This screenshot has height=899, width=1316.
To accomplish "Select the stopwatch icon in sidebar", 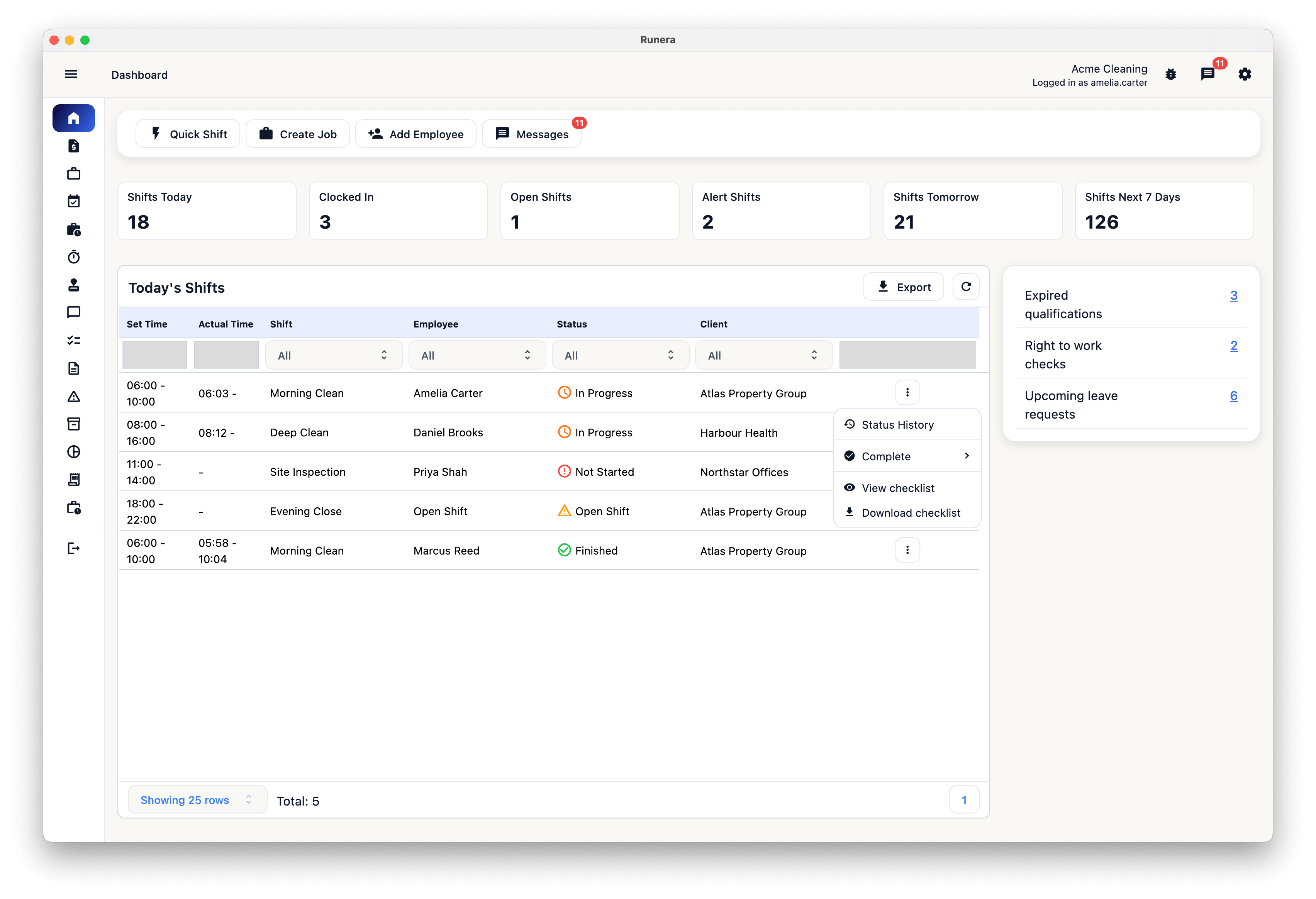I will tap(74, 257).
